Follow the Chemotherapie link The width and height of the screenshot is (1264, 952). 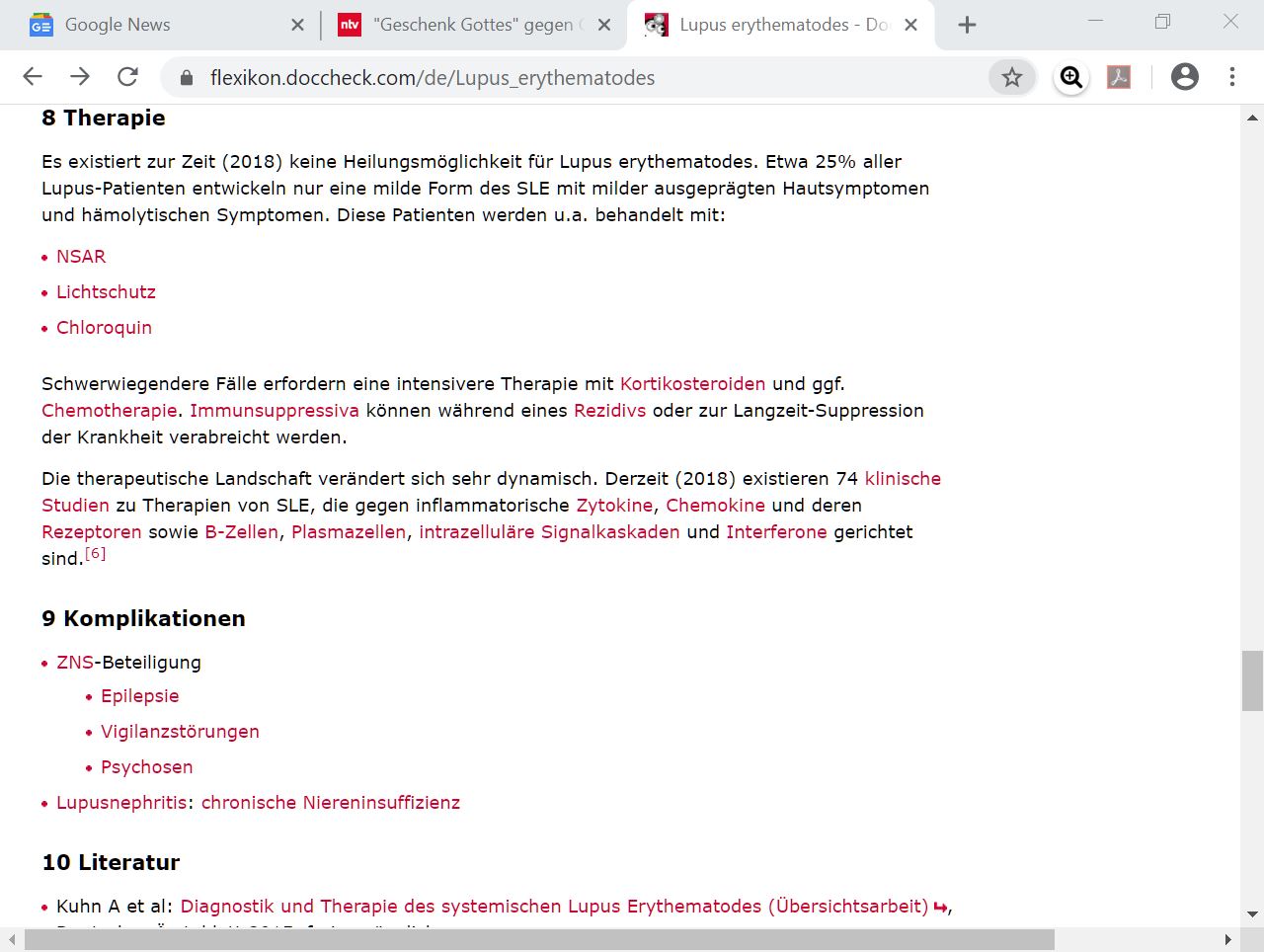[109, 411]
